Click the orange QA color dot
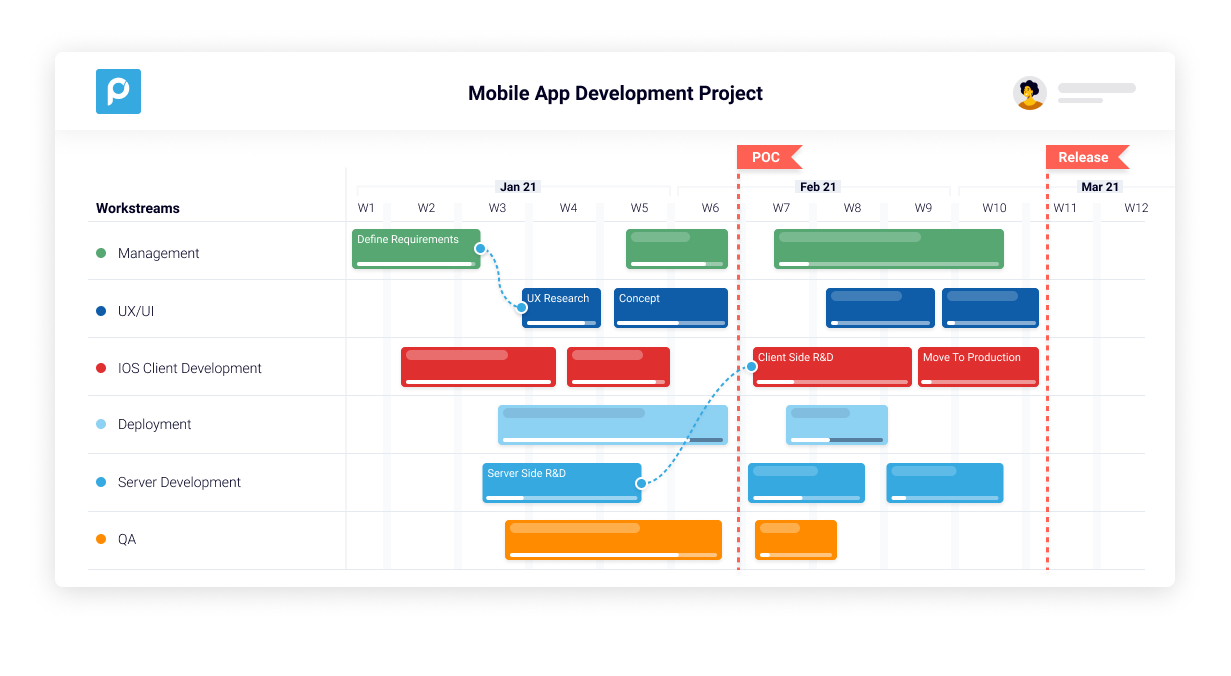This screenshot has height=676, width=1231. tap(101, 539)
